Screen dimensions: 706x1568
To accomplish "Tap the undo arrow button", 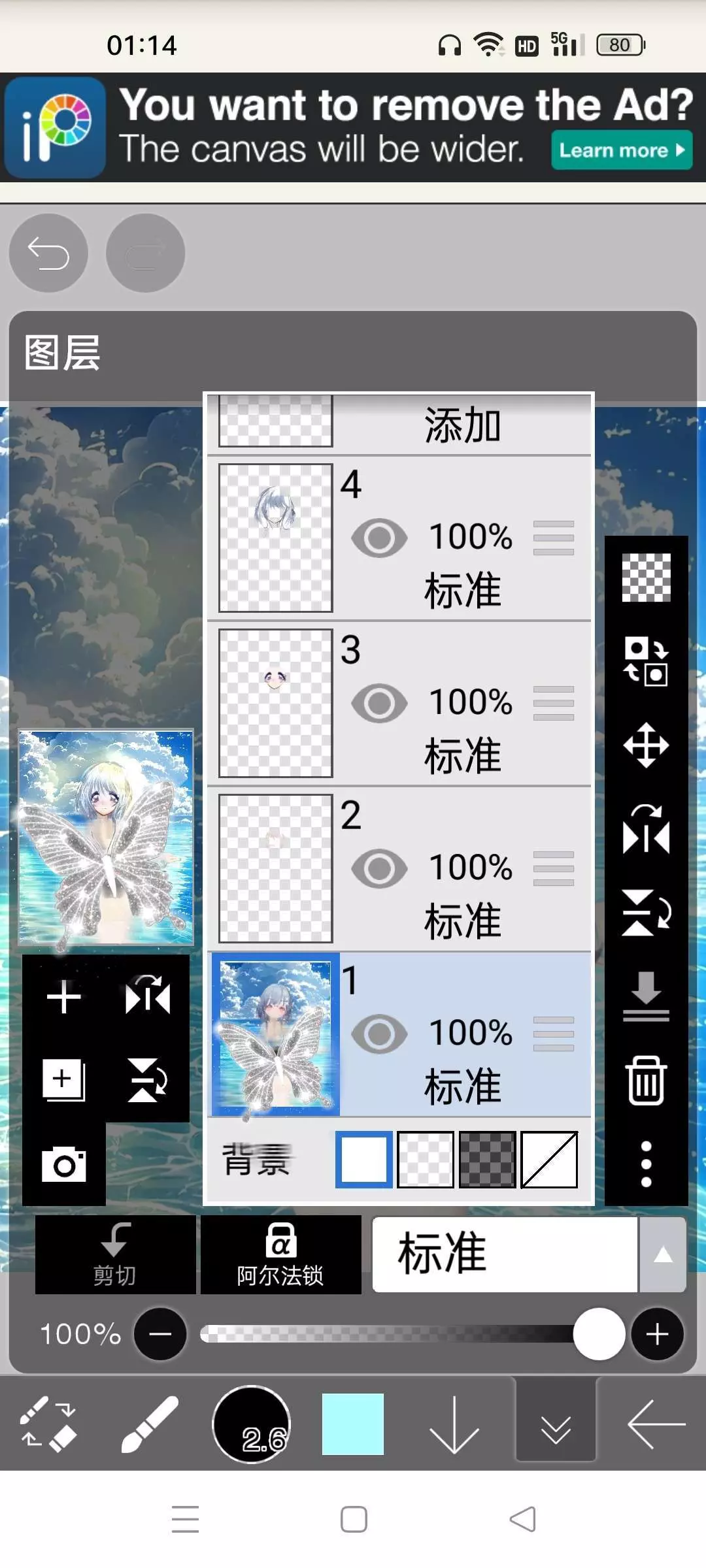I will (48, 253).
